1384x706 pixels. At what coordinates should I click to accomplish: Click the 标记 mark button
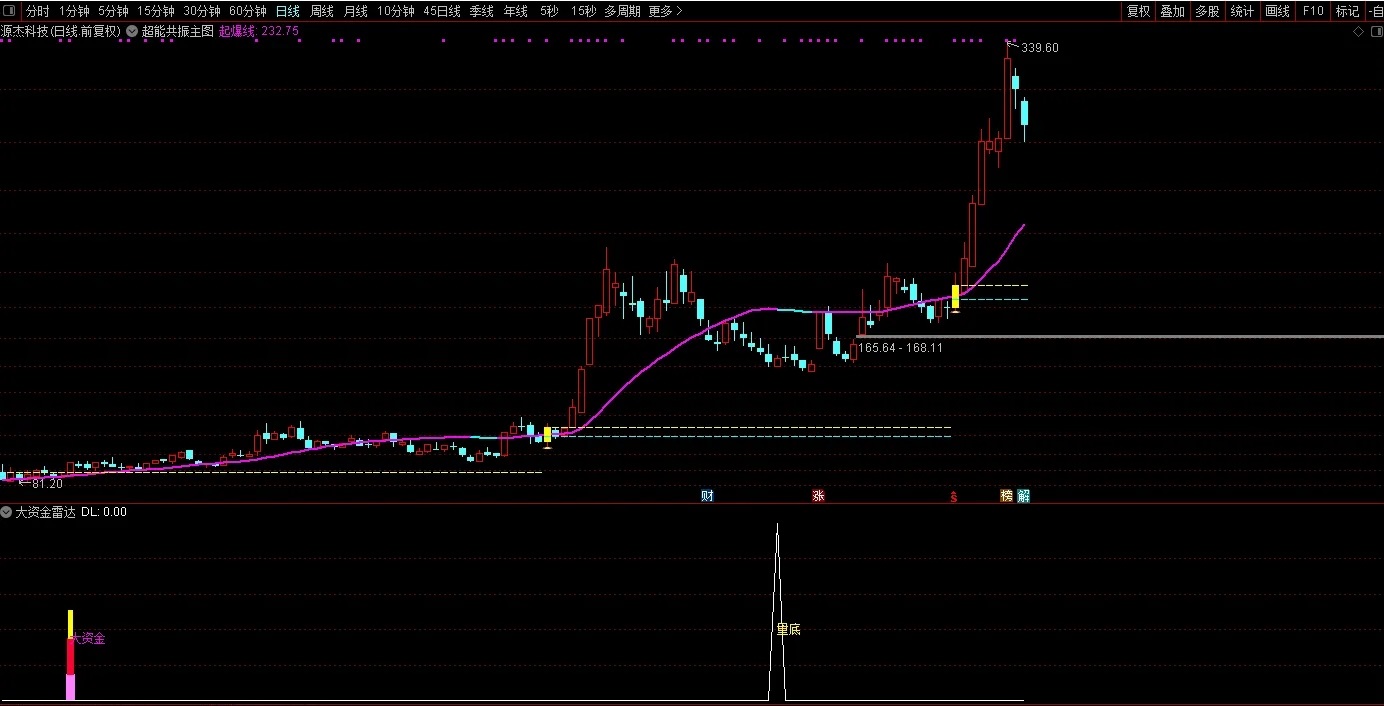point(1347,11)
